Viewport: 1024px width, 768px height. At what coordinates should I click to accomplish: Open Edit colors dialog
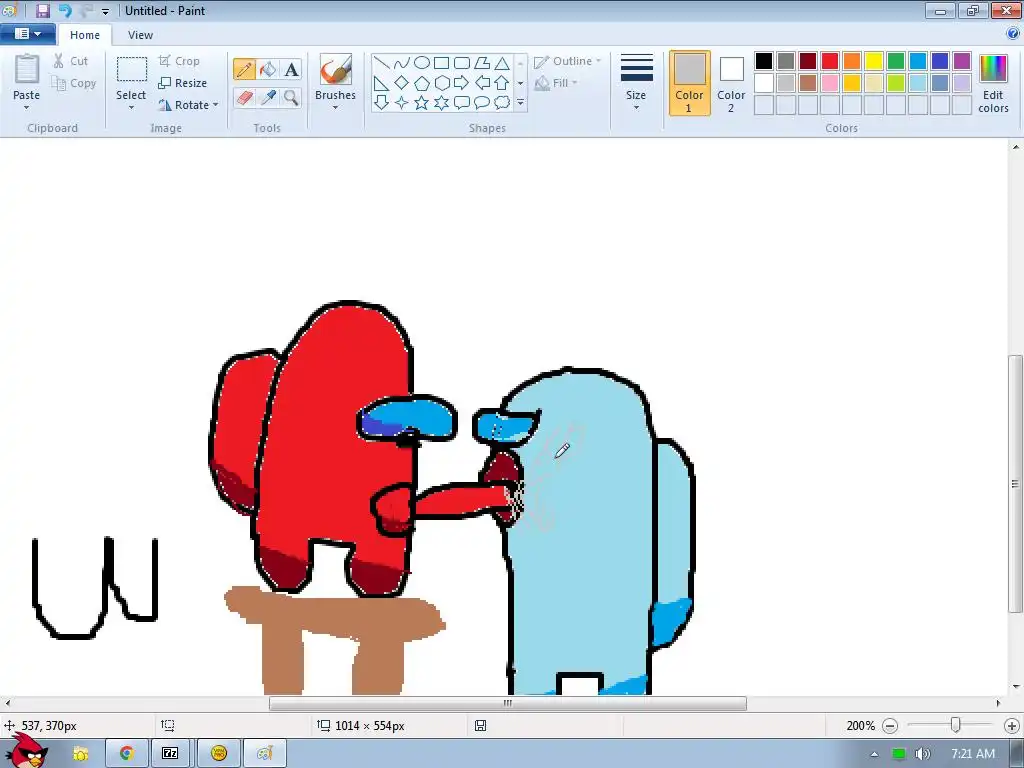tap(993, 84)
